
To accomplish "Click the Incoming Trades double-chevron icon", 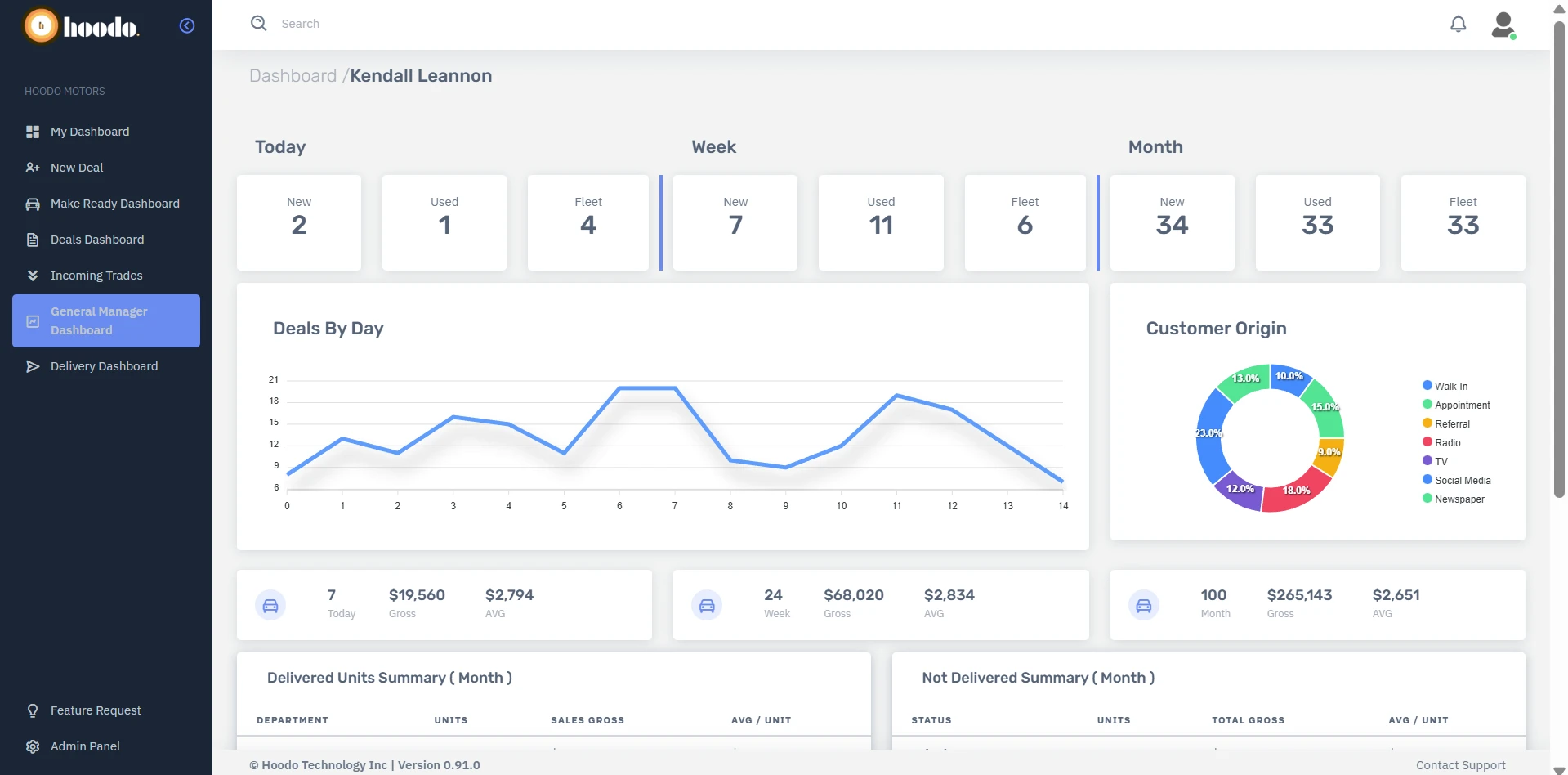I will pyautogui.click(x=33, y=276).
